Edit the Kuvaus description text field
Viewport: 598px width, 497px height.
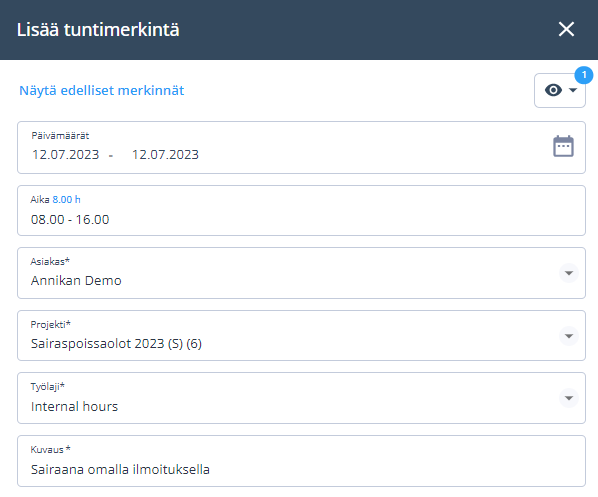click(x=301, y=461)
